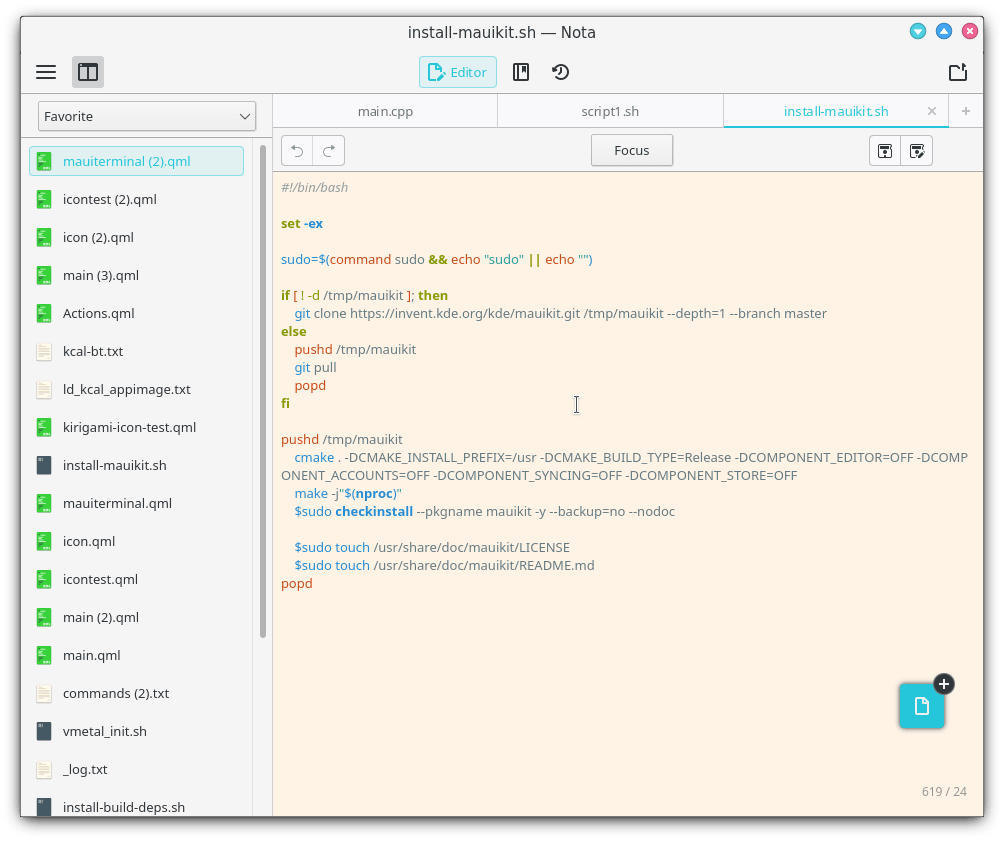The width and height of the screenshot is (1004, 841).
Task: Open kirigami-icon-test.qml file
Action: coord(136,427)
